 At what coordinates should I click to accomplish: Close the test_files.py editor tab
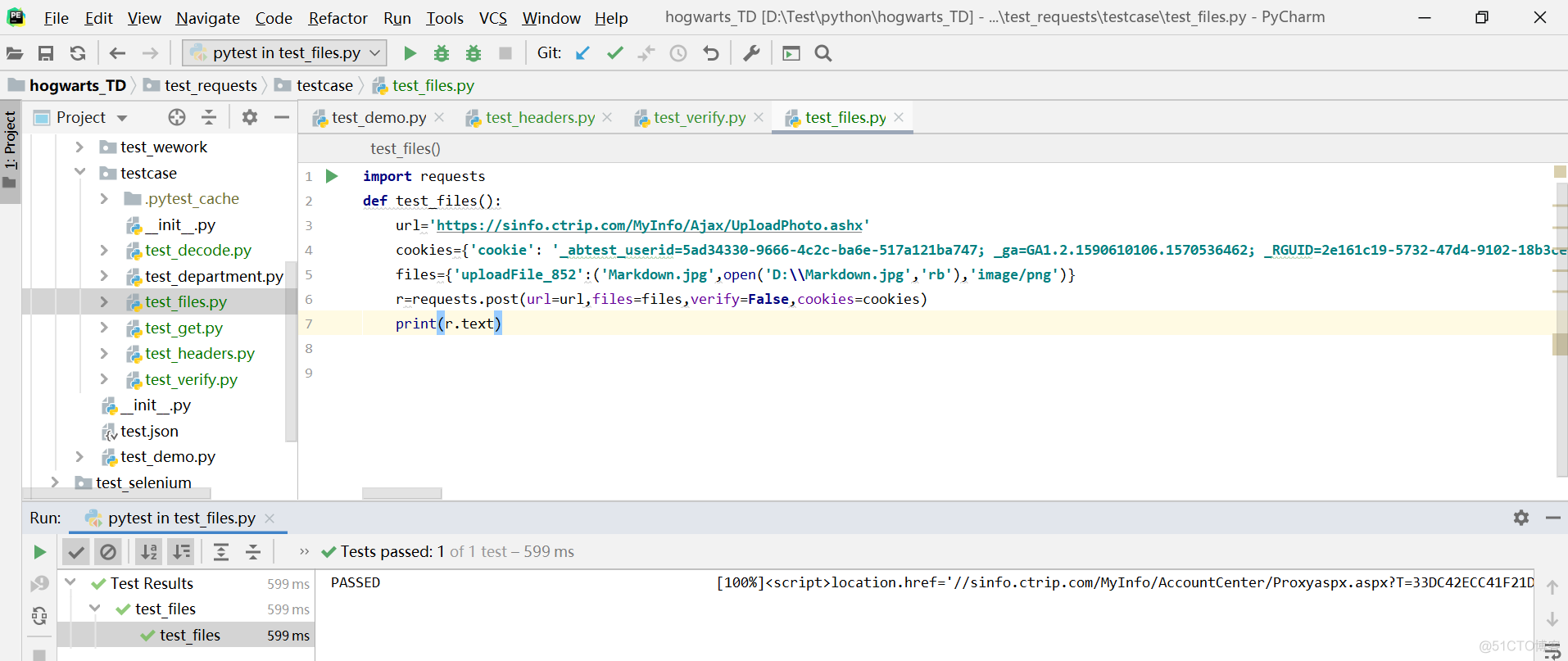pyautogui.click(x=899, y=118)
